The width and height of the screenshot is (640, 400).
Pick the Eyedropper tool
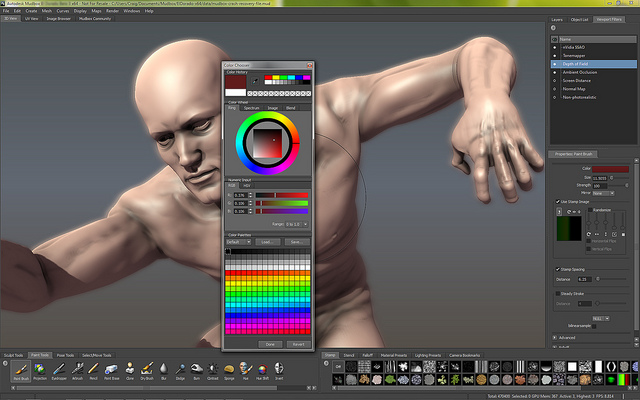click(58, 370)
